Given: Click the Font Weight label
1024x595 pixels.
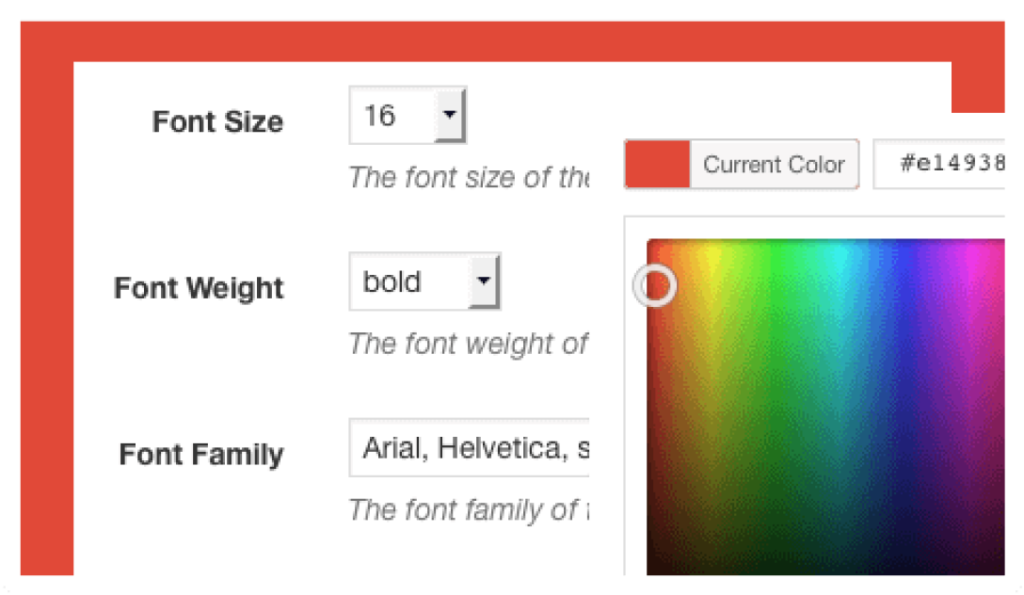Looking at the screenshot, I should (199, 288).
